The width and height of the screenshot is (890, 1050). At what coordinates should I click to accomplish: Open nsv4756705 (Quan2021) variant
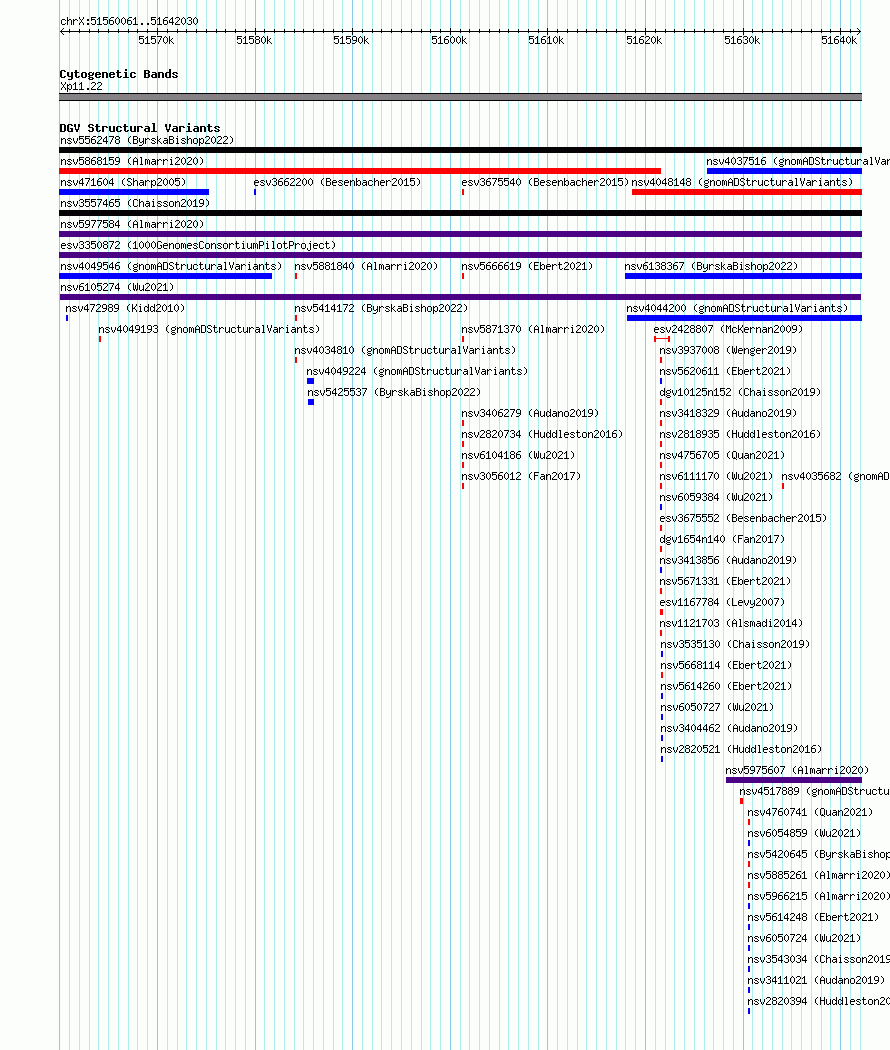(722, 455)
